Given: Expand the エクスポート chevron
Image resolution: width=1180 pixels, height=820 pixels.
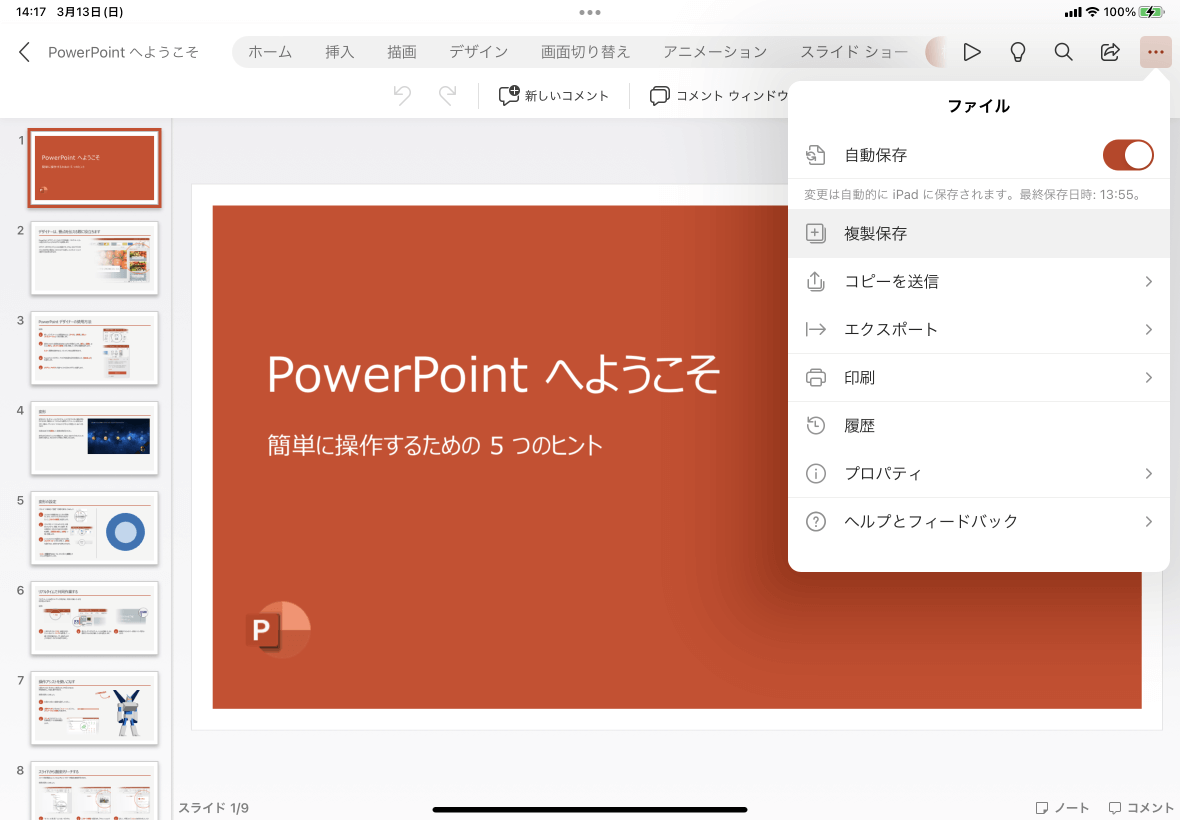Looking at the screenshot, I should [x=1148, y=330].
